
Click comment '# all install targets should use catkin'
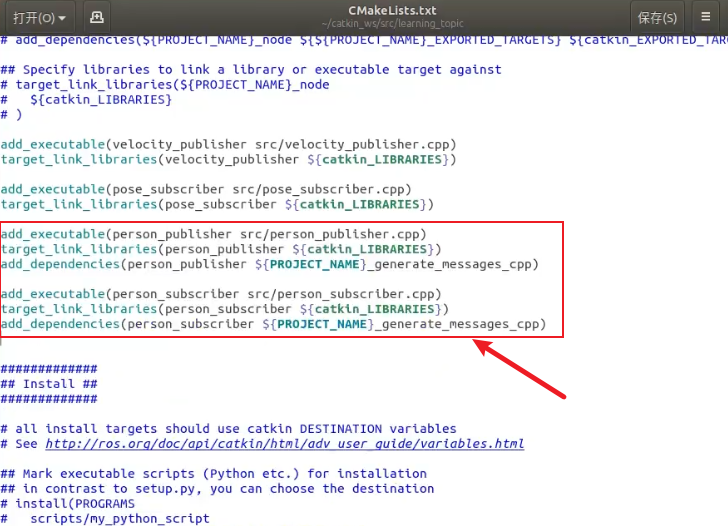[228, 429]
